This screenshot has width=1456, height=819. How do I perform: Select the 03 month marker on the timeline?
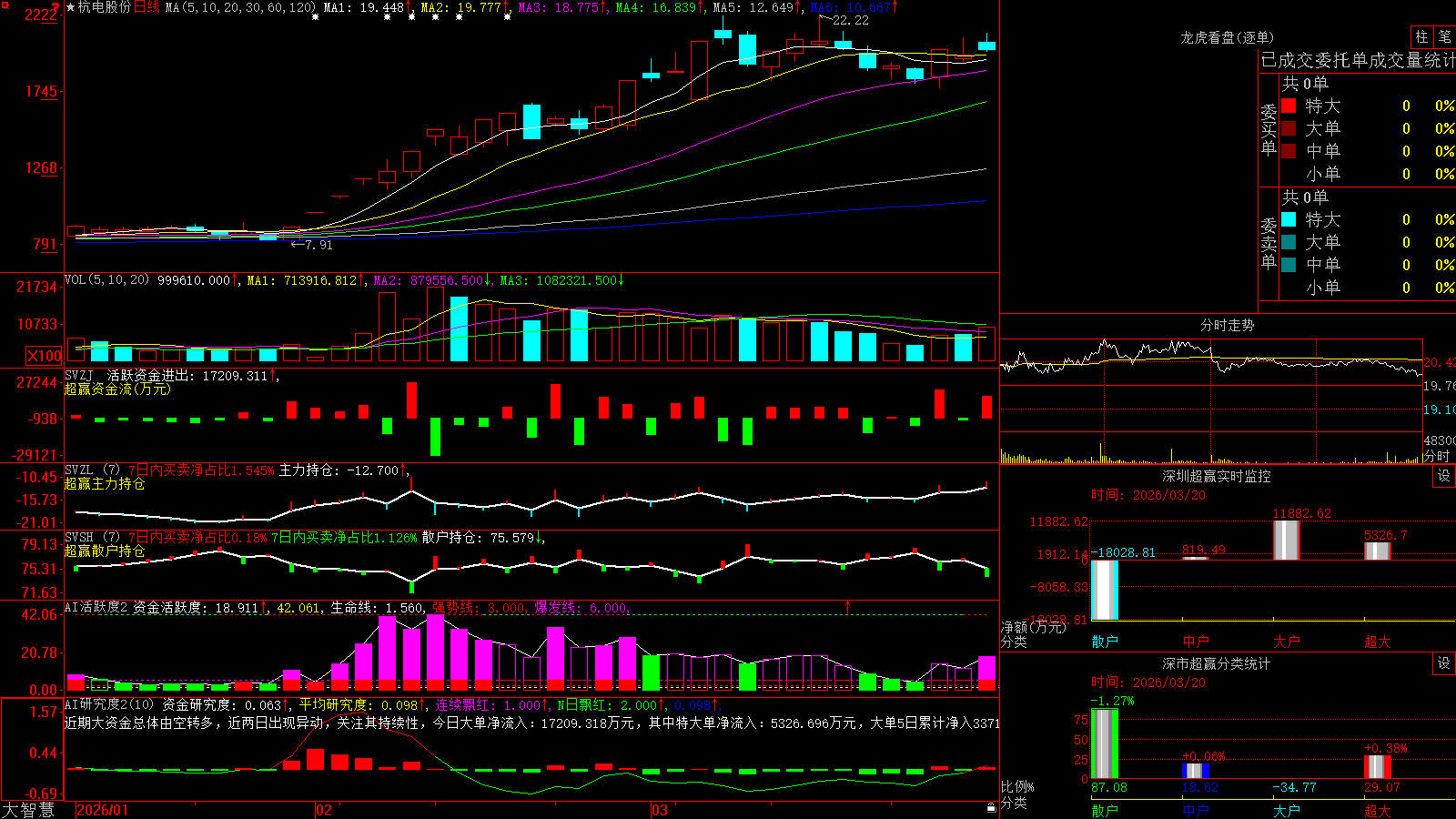pyautogui.click(x=660, y=810)
